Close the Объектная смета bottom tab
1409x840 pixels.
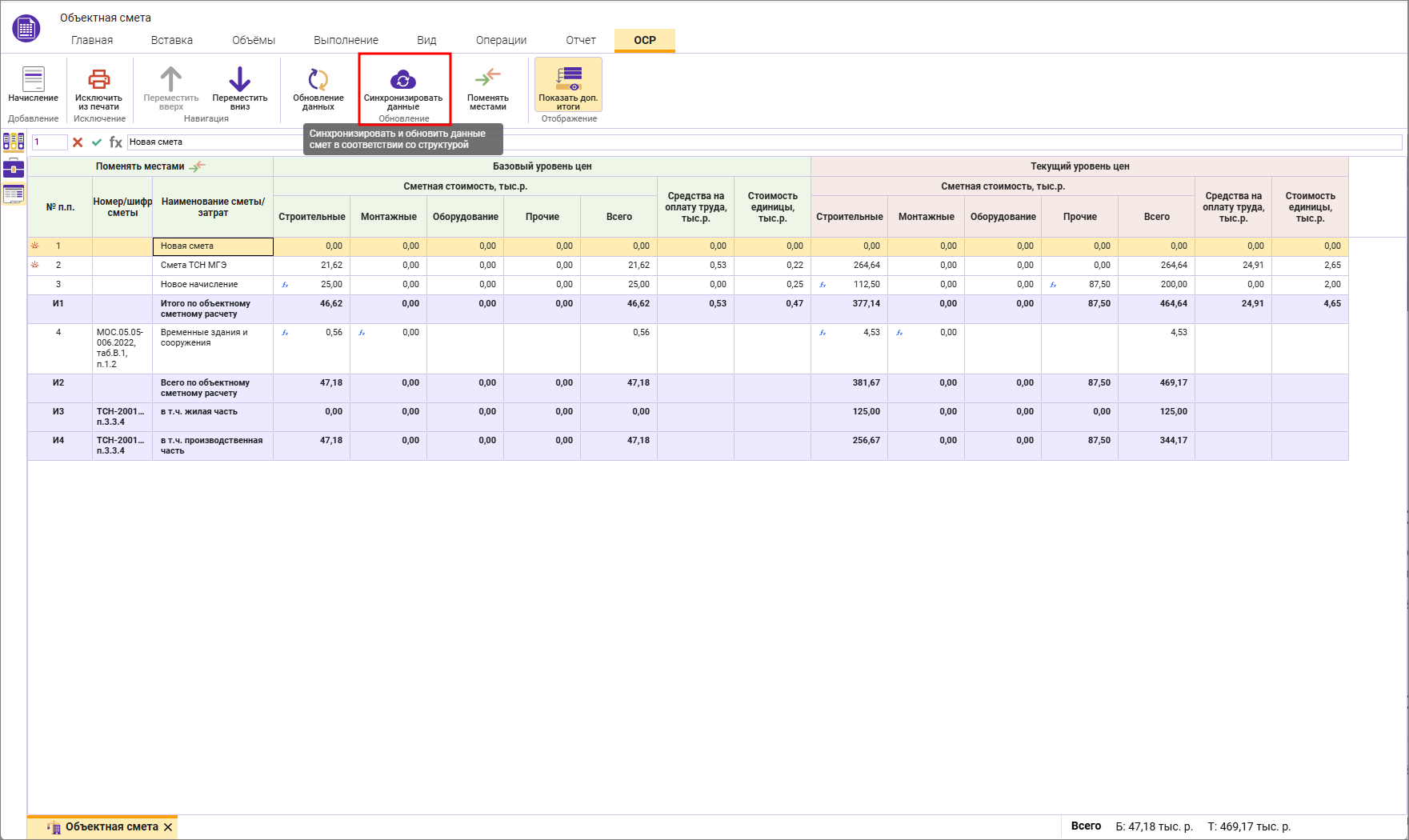pyautogui.click(x=168, y=827)
